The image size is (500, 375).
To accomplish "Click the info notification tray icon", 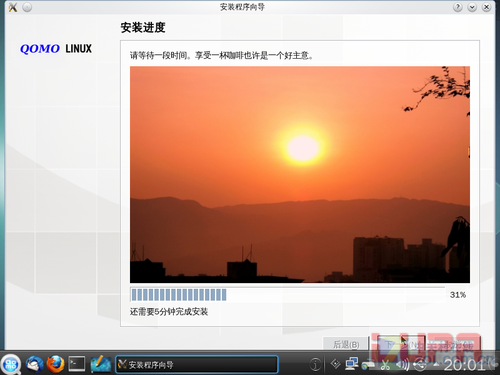I will 315,364.
